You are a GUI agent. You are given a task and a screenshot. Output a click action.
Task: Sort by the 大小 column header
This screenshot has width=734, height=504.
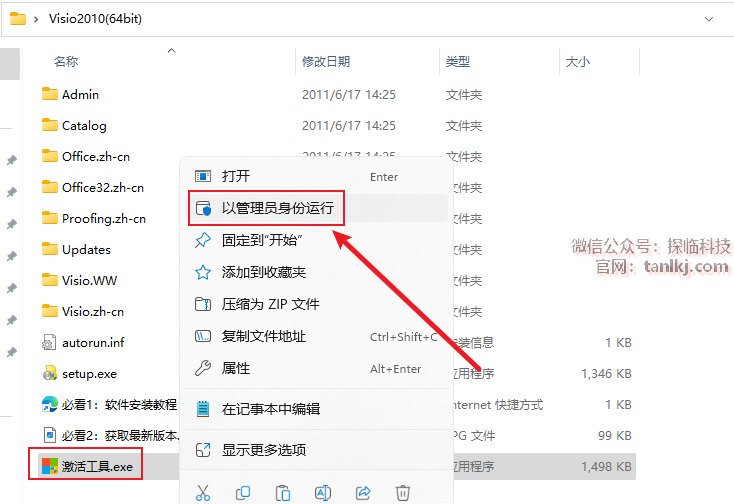click(578, 61)
